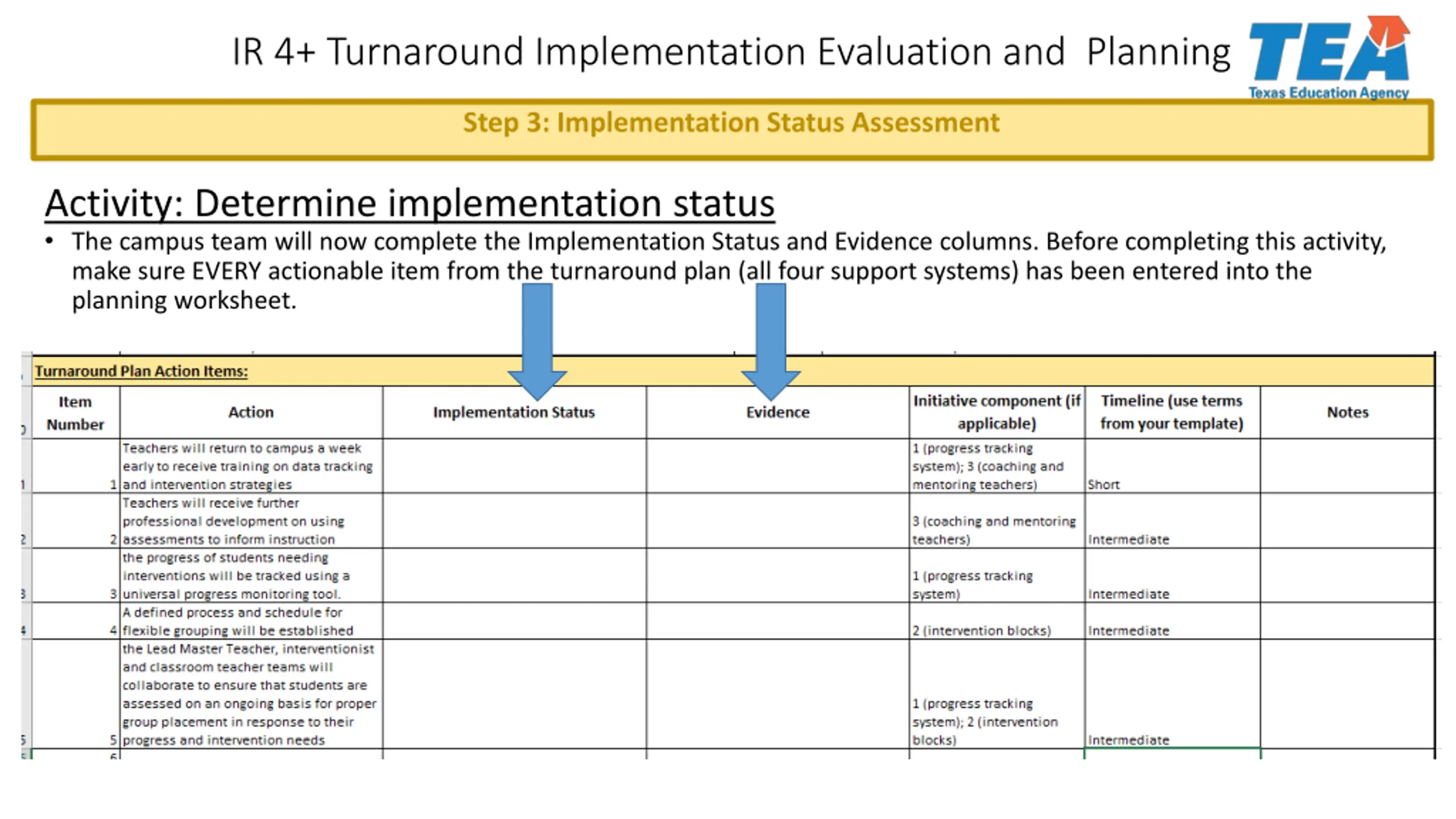Screen dimensions: 1456x819
Task: Click the 'Item Number' column header
Action: [x=76, y=413]
